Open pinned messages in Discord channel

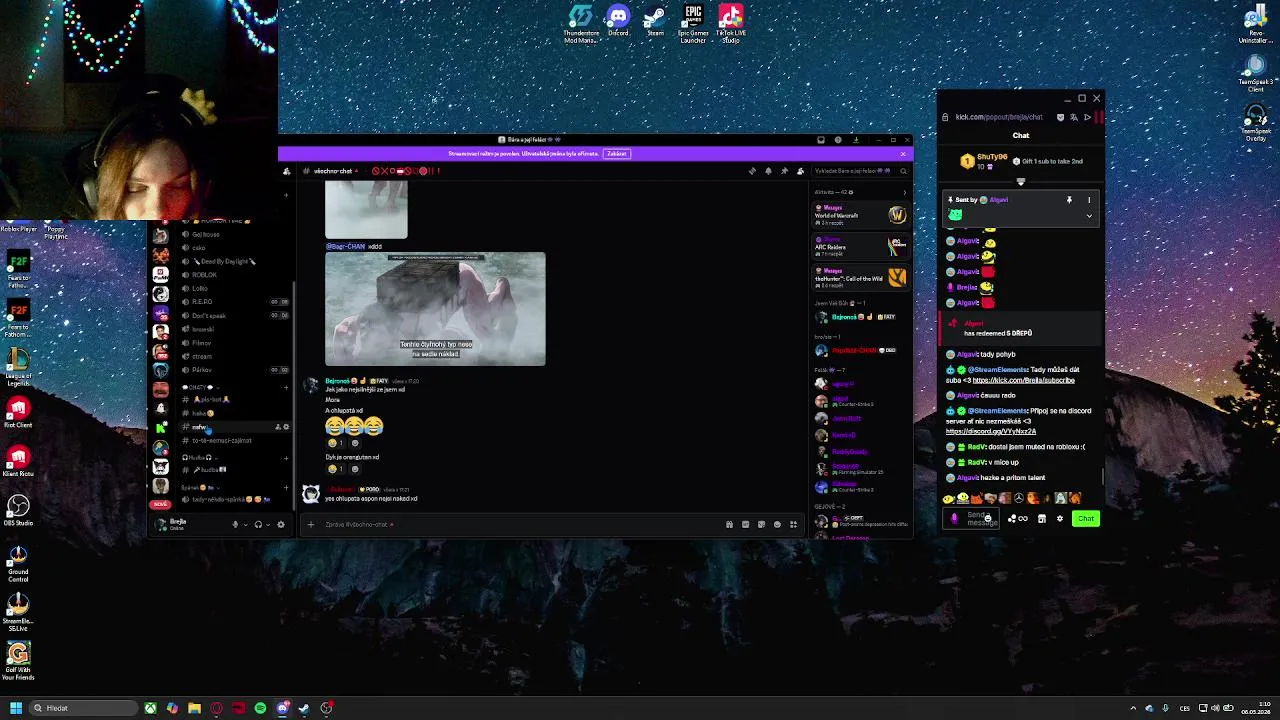(784, 171)
